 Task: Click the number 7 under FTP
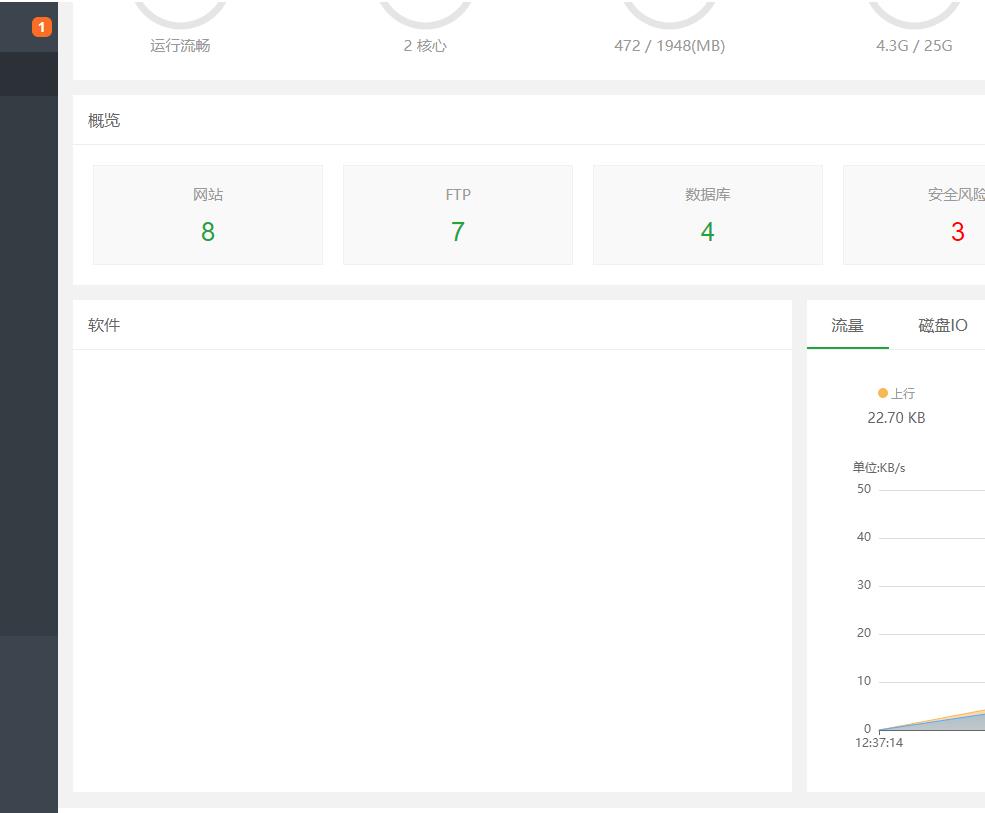pyautogui.click(x=458, y=232)
